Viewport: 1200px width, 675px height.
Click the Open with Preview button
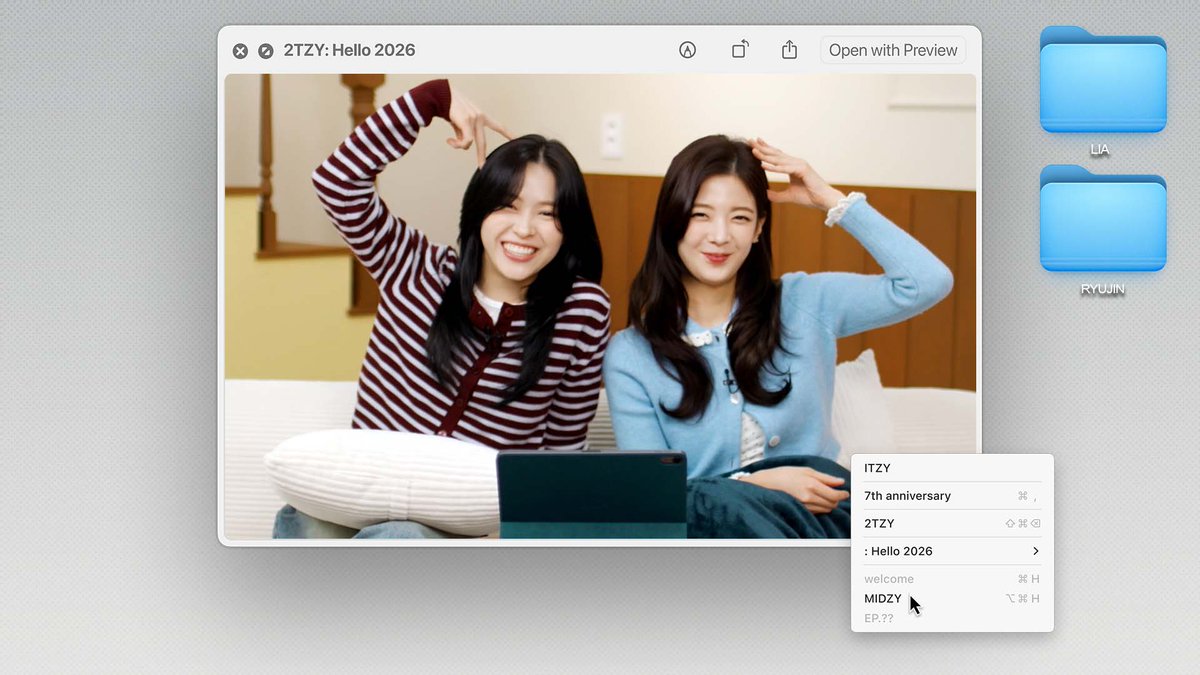(x=892, y=49)
